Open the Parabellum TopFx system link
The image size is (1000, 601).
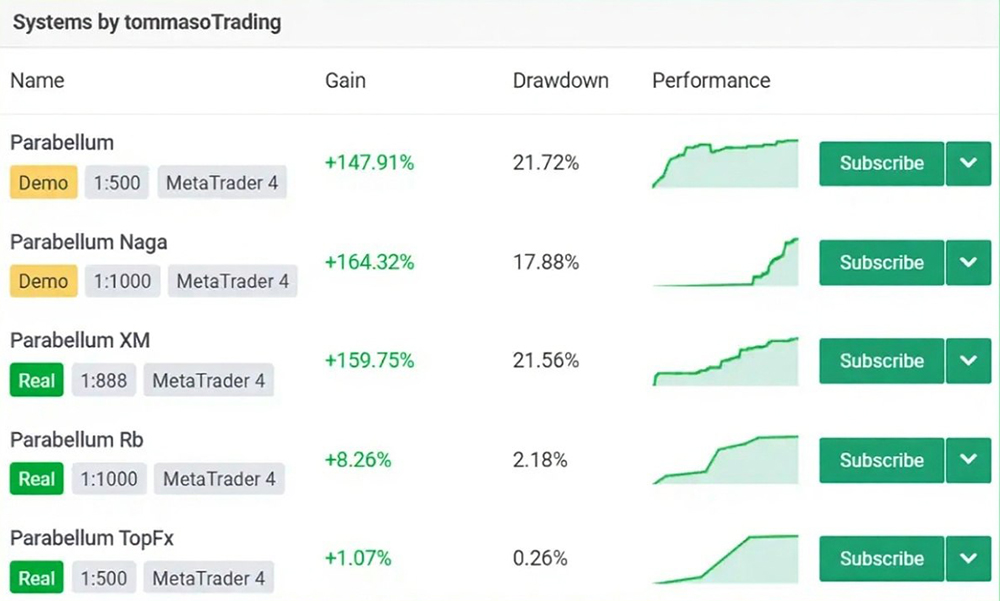pyautogui.click(x=92, y=538)
